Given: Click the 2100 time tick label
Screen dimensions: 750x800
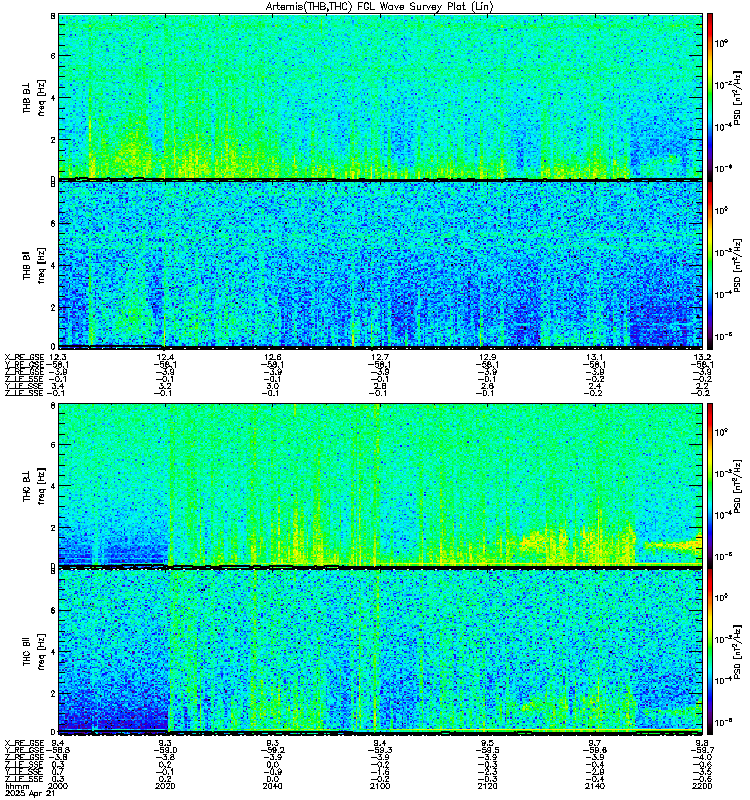Looking at the screenshot, I should click(380, 786).
